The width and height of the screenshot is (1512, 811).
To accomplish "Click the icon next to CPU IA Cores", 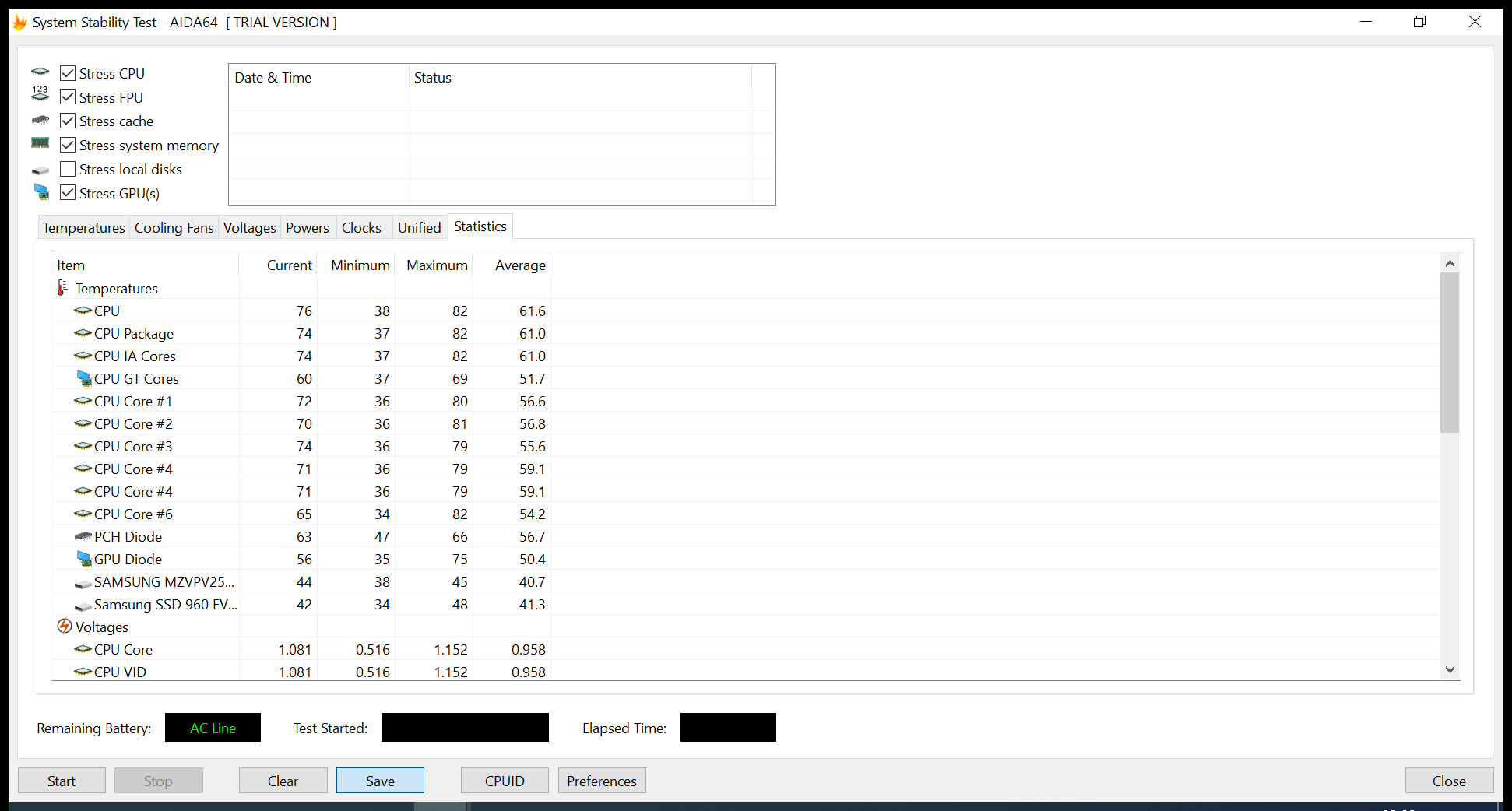I will (x=83, y=356).
